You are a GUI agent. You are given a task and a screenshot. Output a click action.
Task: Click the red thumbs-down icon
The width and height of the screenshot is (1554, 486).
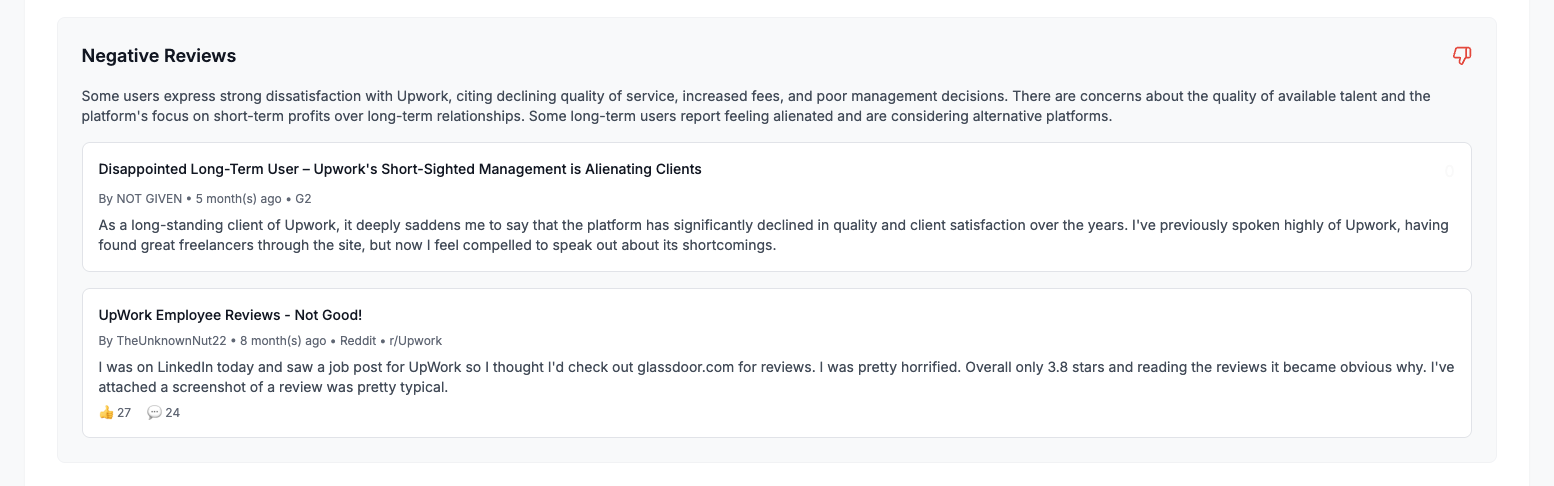coord(1461,56)
